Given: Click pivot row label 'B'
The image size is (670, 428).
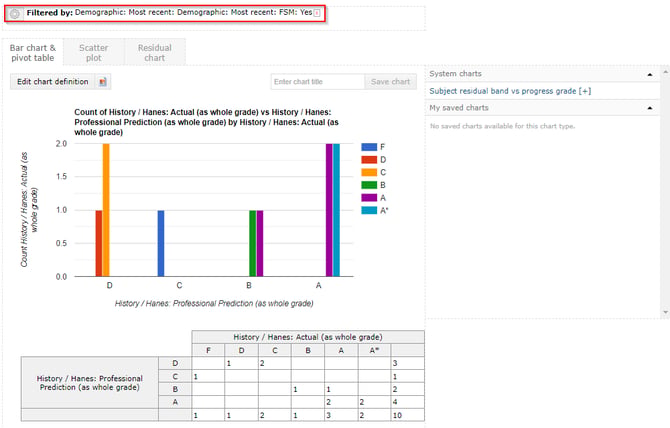Looking at the screenshot, I should [175, 389].
